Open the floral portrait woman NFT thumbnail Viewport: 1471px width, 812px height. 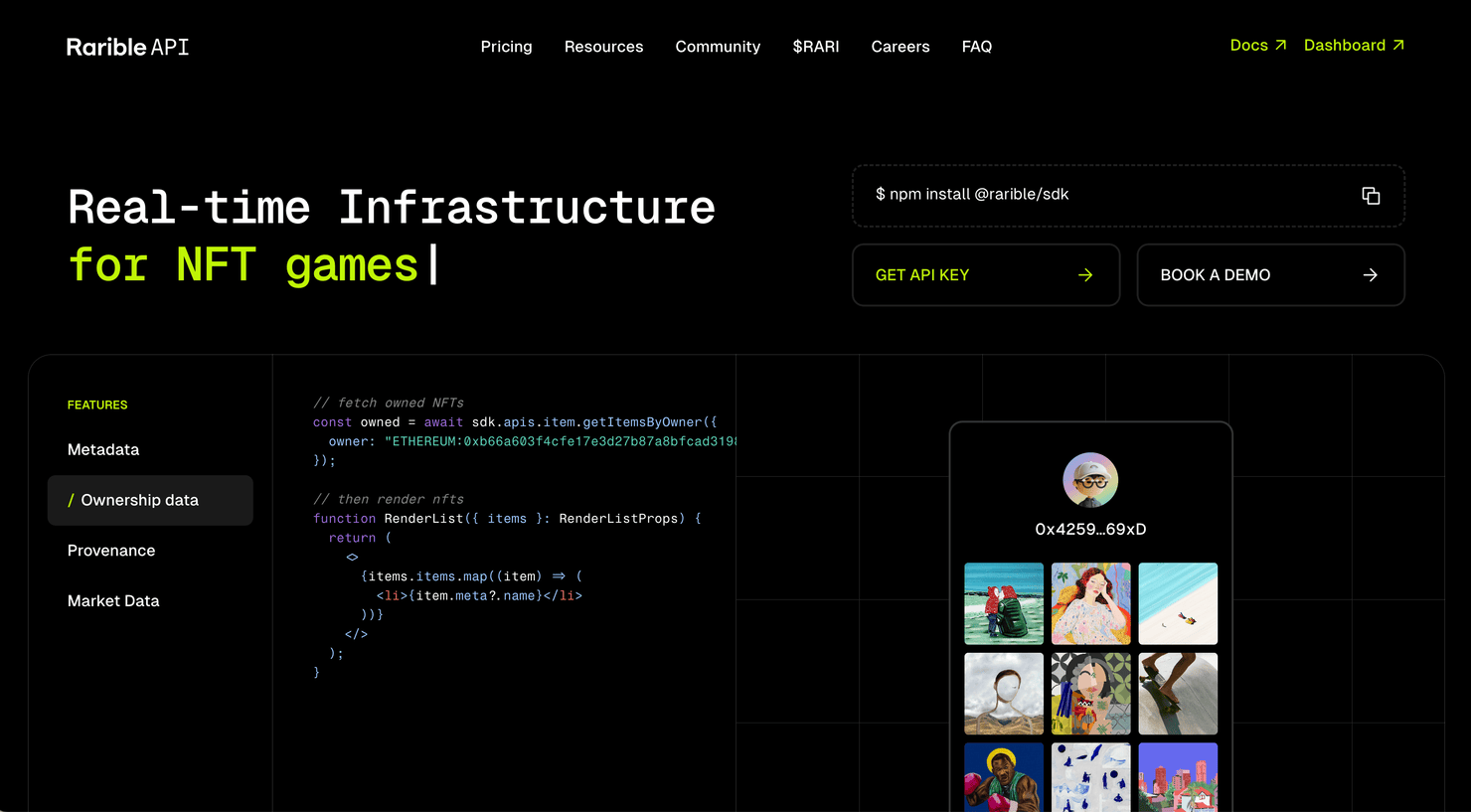[1090, 604]
